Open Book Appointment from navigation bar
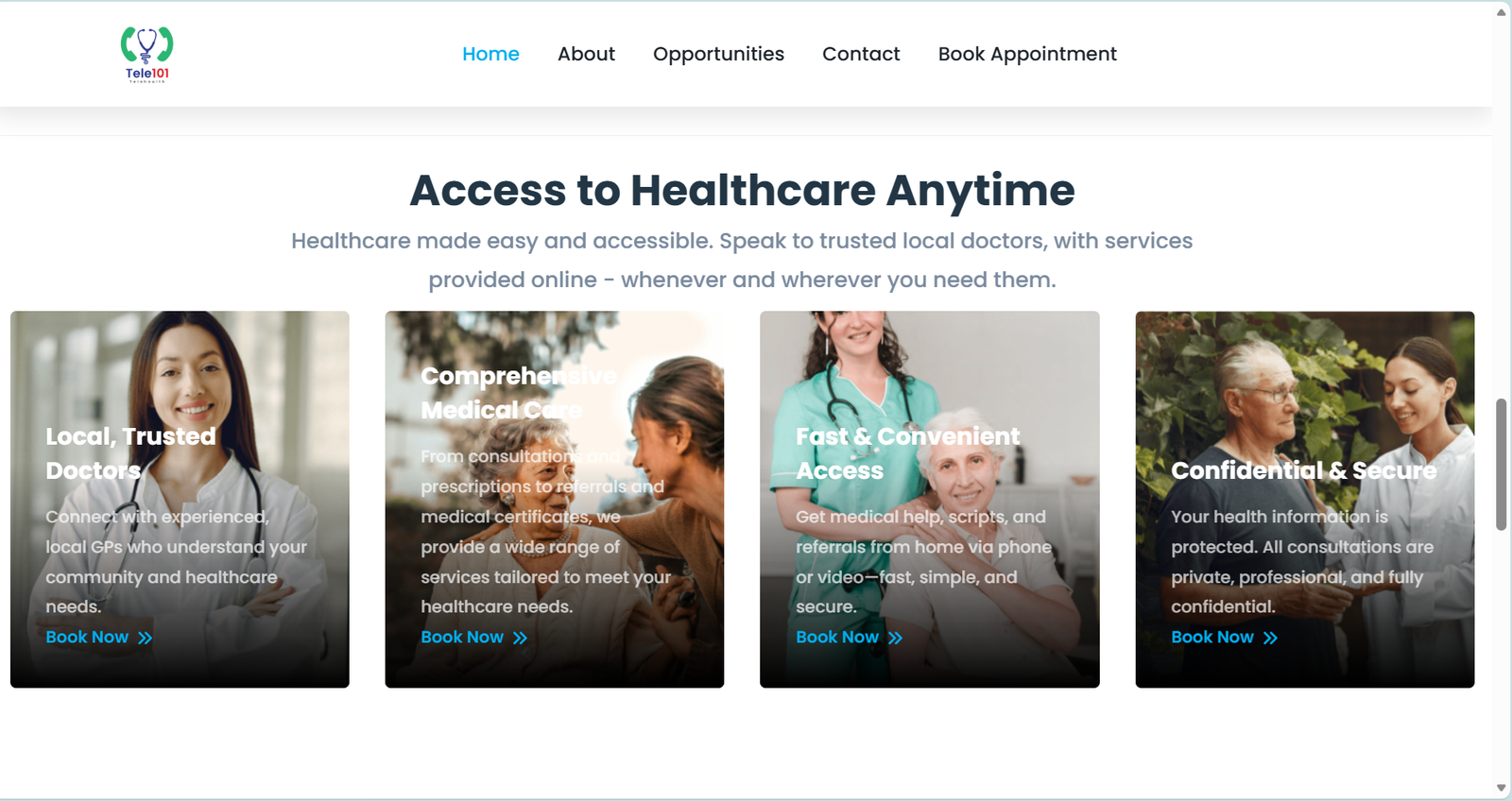 pyautogui.click(x=1027, y=54)
